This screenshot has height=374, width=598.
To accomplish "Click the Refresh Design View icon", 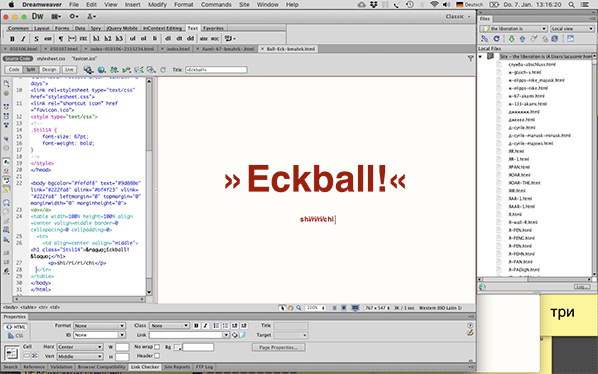I will coord(163,70).
